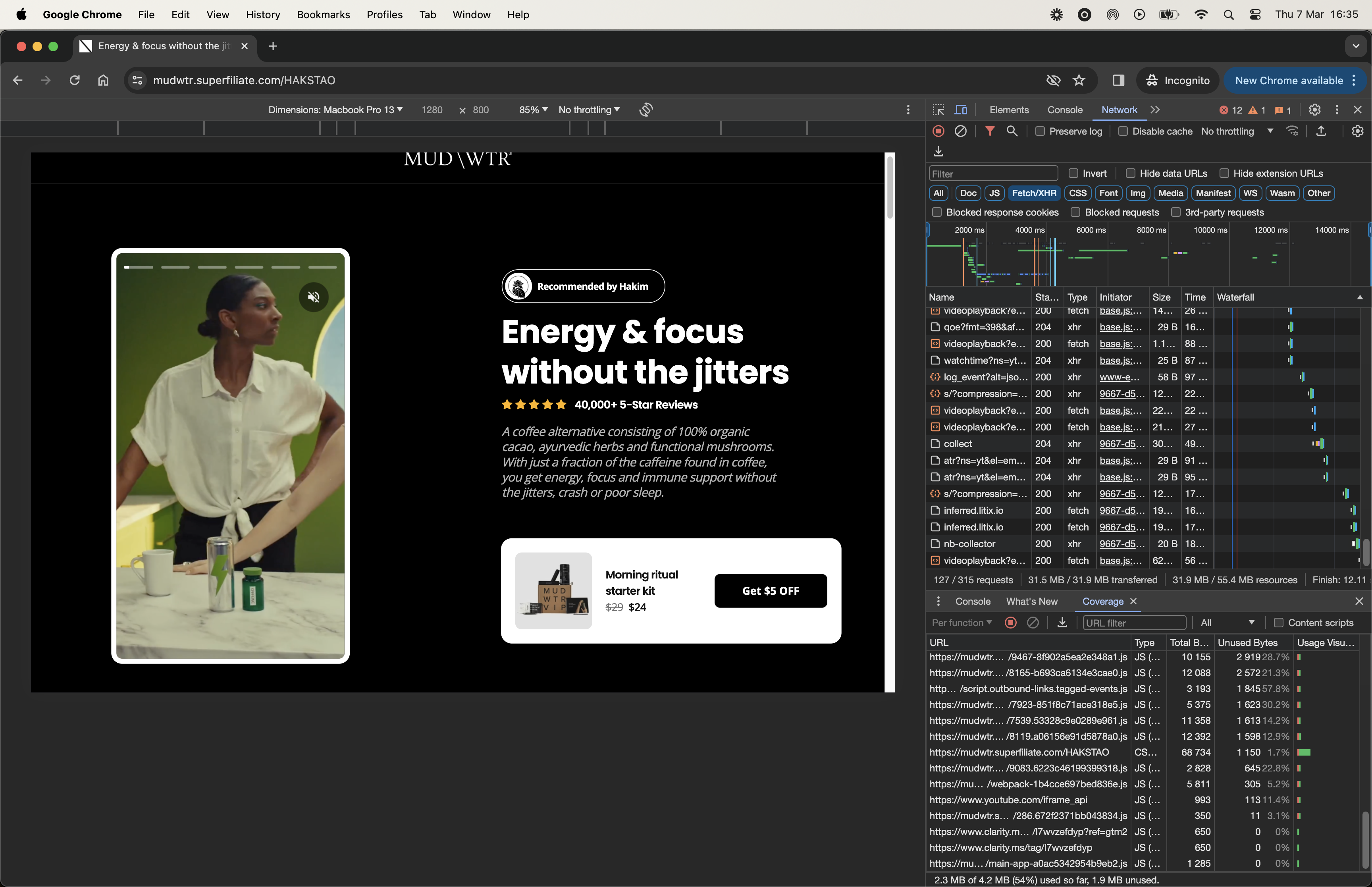
Task: Check Hide data URLs
Action: pyautogui.click(x=1130, y=174)
